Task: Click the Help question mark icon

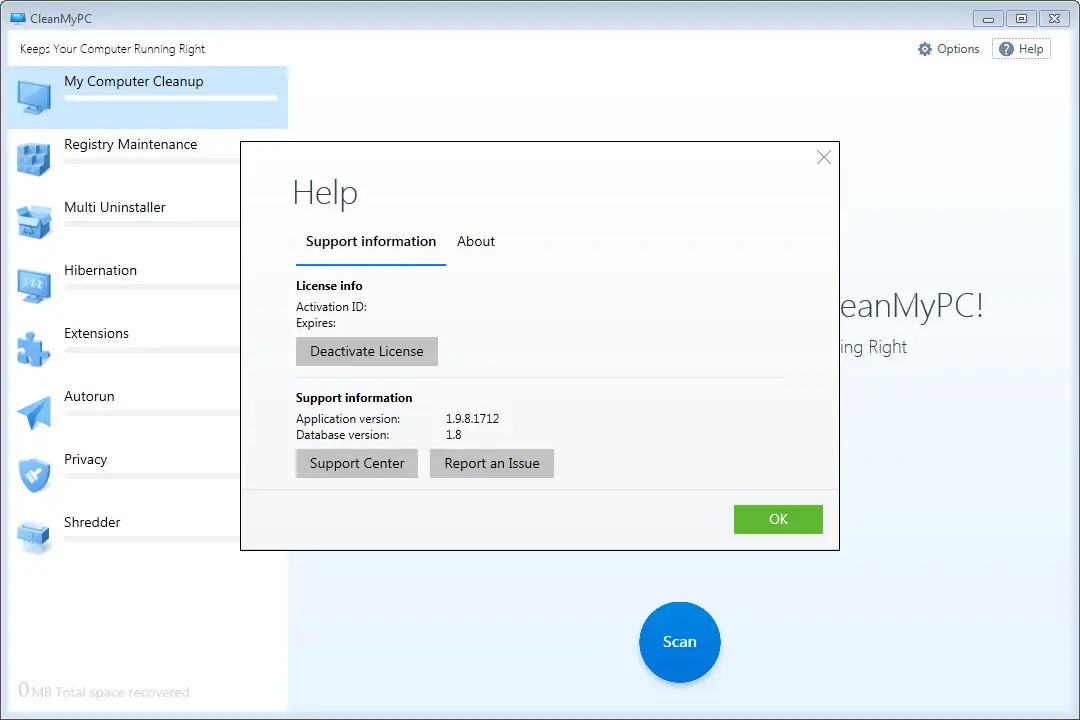Action: (x=1006, y=49)
